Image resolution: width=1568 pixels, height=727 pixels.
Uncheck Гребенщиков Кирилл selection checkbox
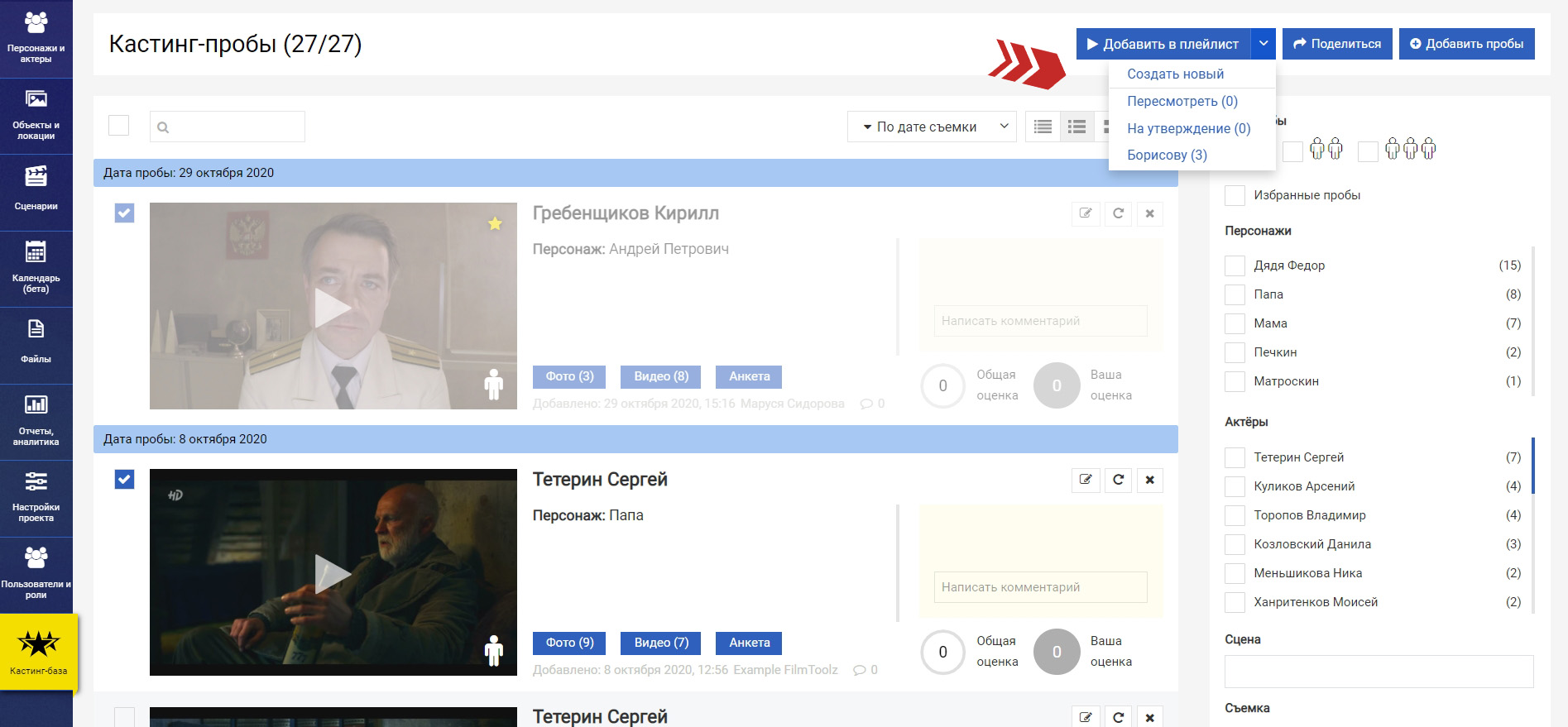[124, 213]
